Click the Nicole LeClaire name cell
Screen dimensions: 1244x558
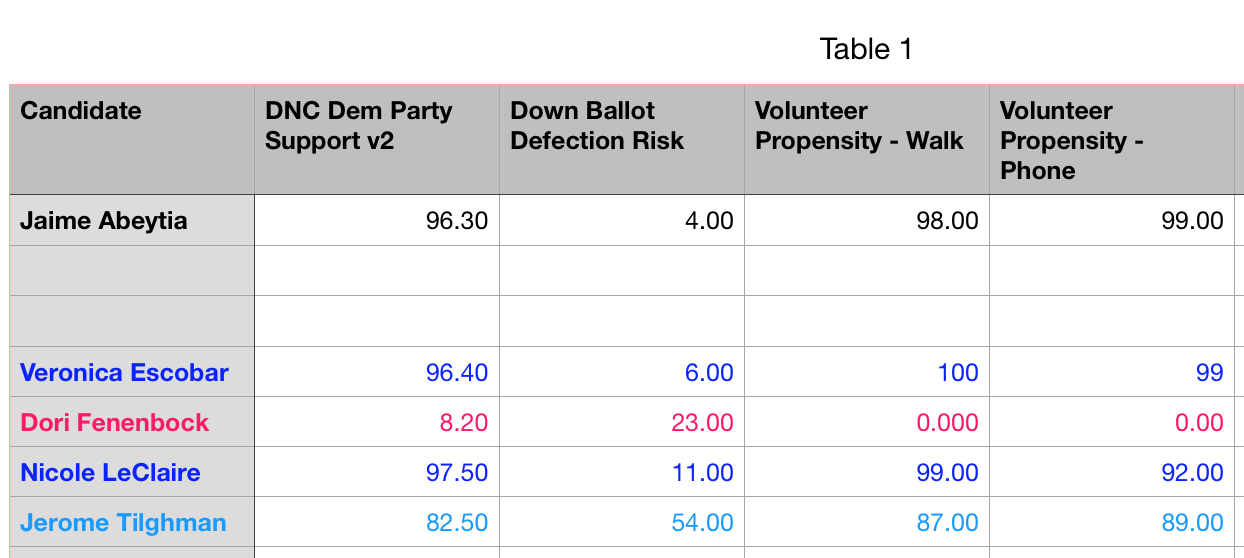[x=131, y=473]
